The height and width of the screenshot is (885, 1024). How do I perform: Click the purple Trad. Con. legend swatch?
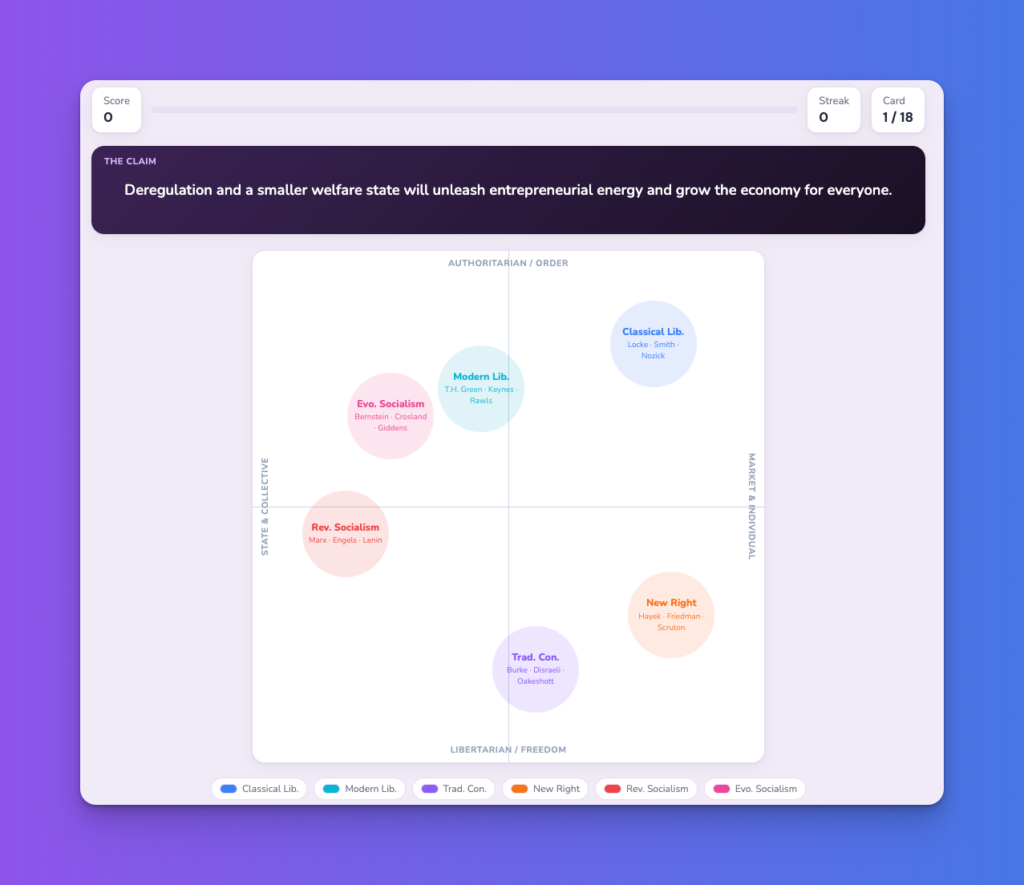tap(430, 788)
